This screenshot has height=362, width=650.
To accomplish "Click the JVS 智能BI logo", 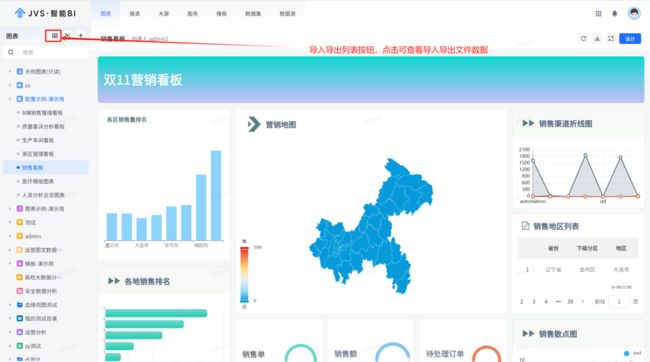I will coord(45,13).
